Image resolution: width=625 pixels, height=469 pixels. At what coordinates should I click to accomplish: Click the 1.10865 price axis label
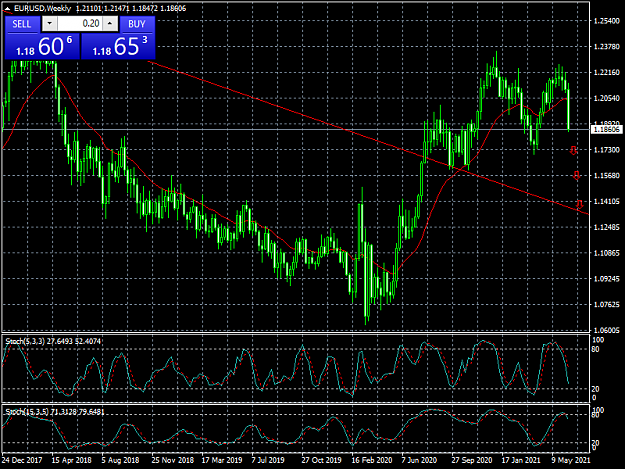[x=607, y=253]
